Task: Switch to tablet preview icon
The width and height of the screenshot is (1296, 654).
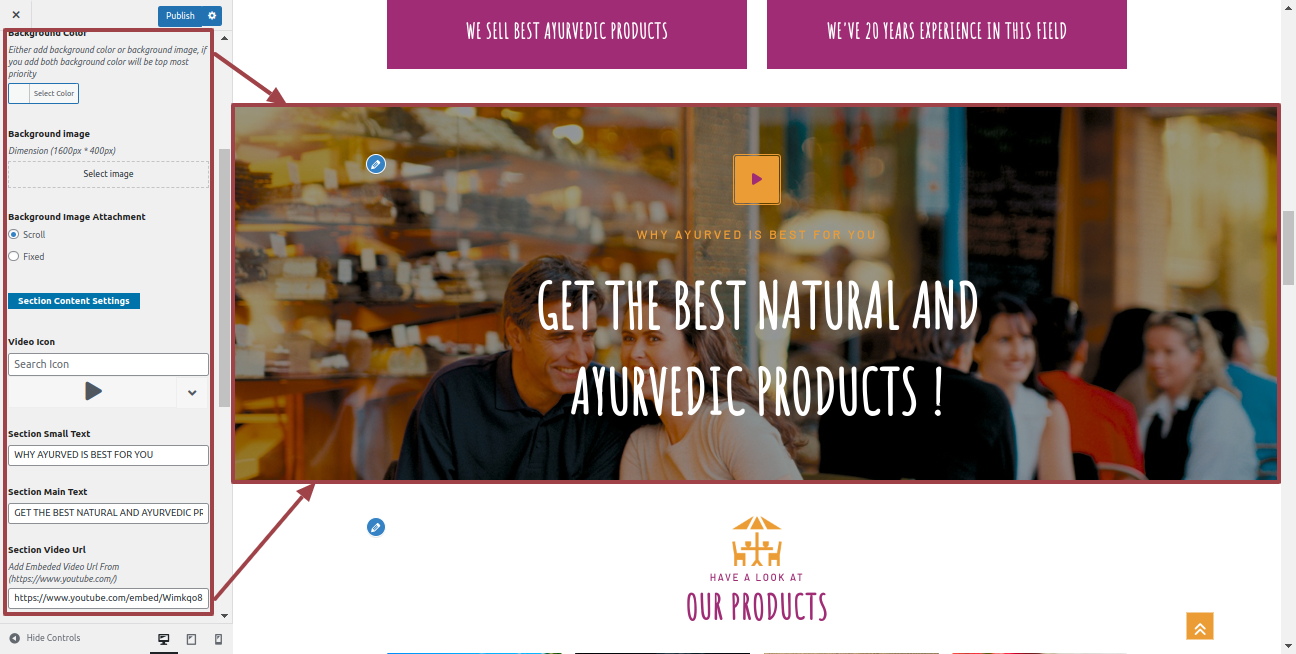Action: (192, 639)
